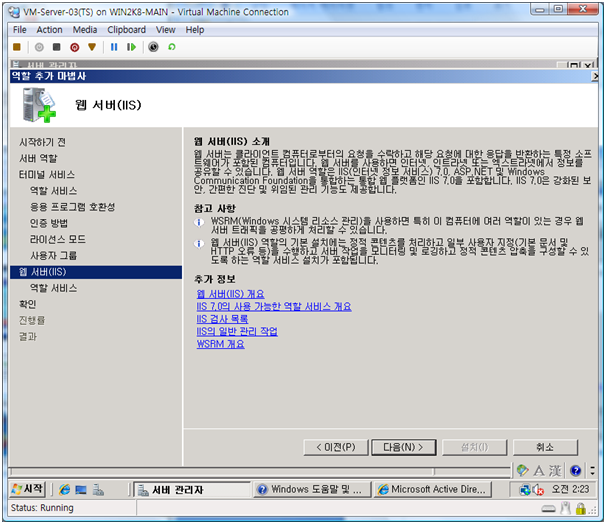Click the 취소 cancel button
This screenshot has width=606, height=524.
click(x=545, y=447)
